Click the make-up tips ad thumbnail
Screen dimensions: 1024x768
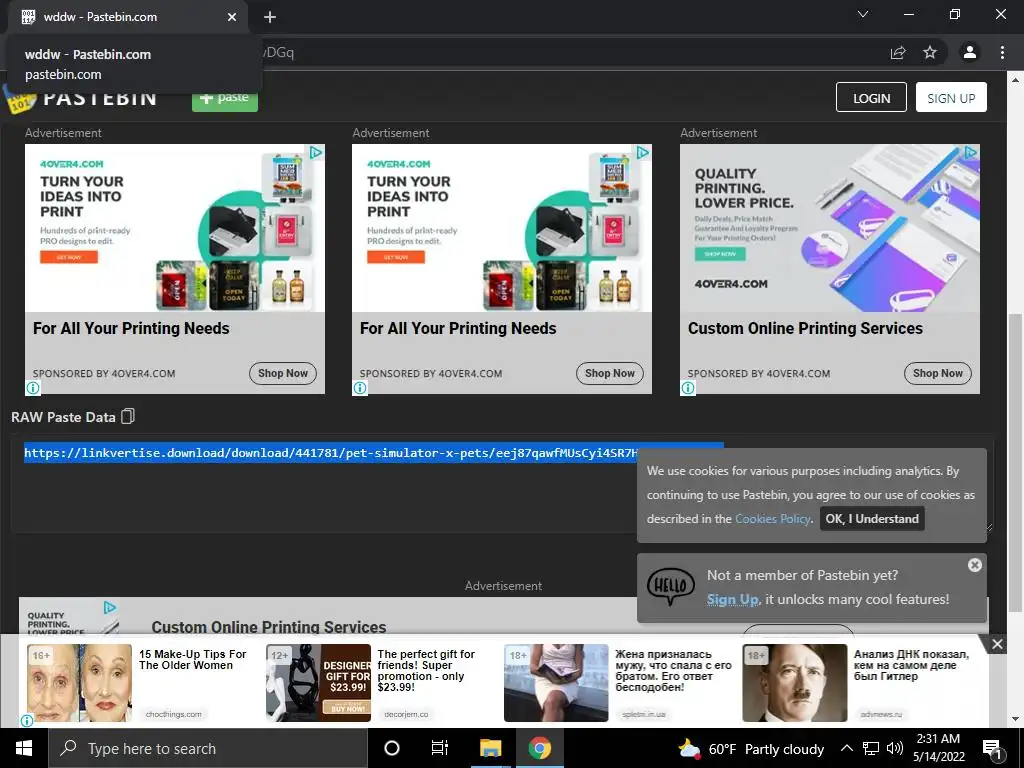[x=79, y=682]
